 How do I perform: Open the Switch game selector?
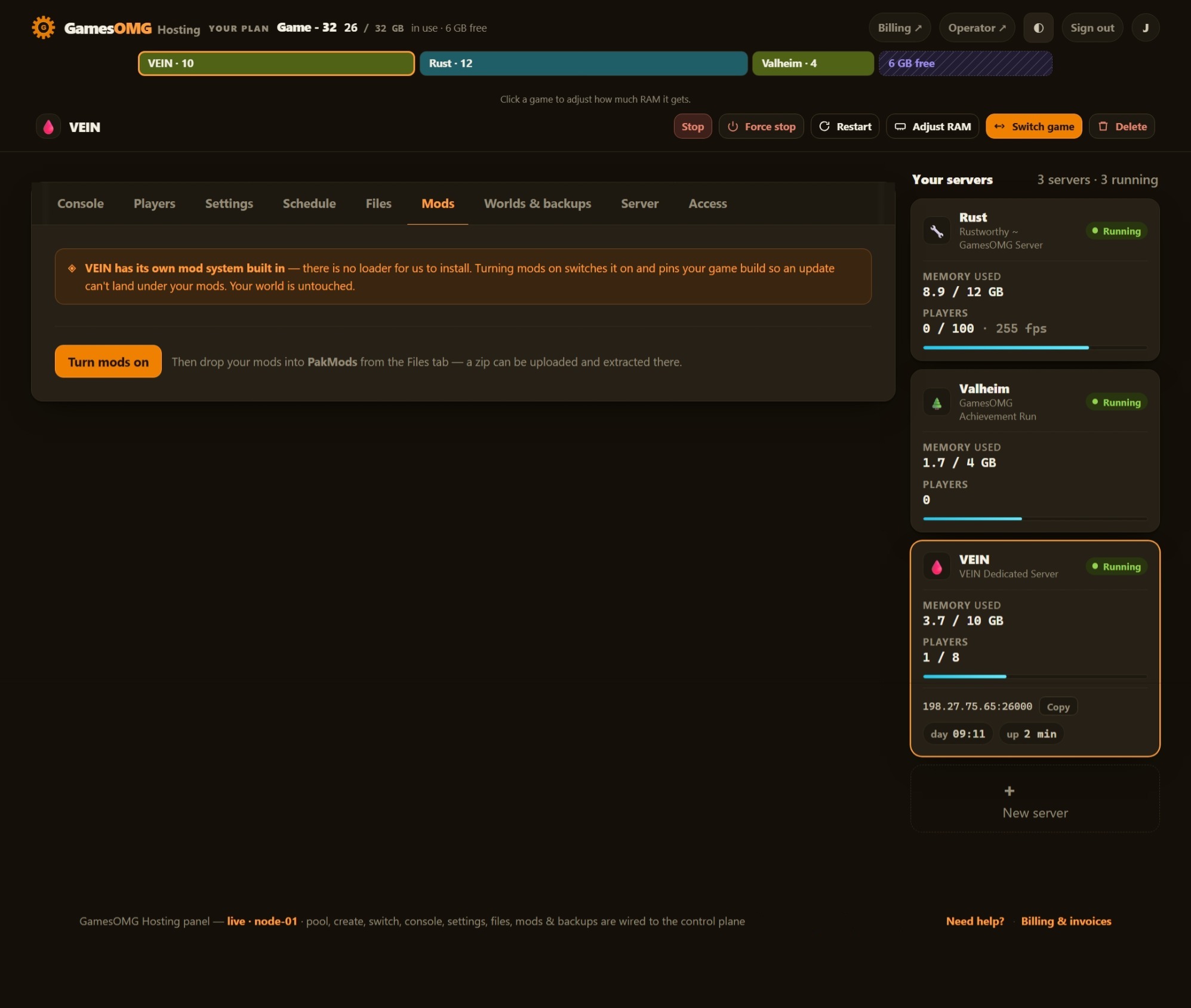click(1033, 127)
